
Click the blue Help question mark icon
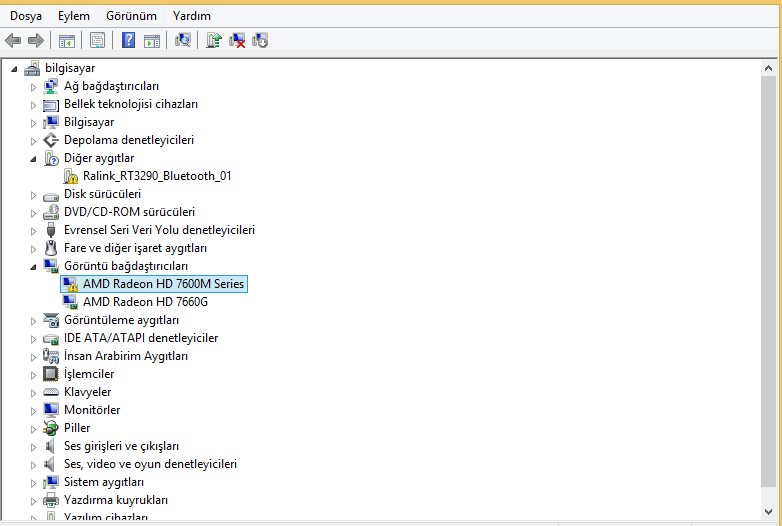click(x=128, y=40)
